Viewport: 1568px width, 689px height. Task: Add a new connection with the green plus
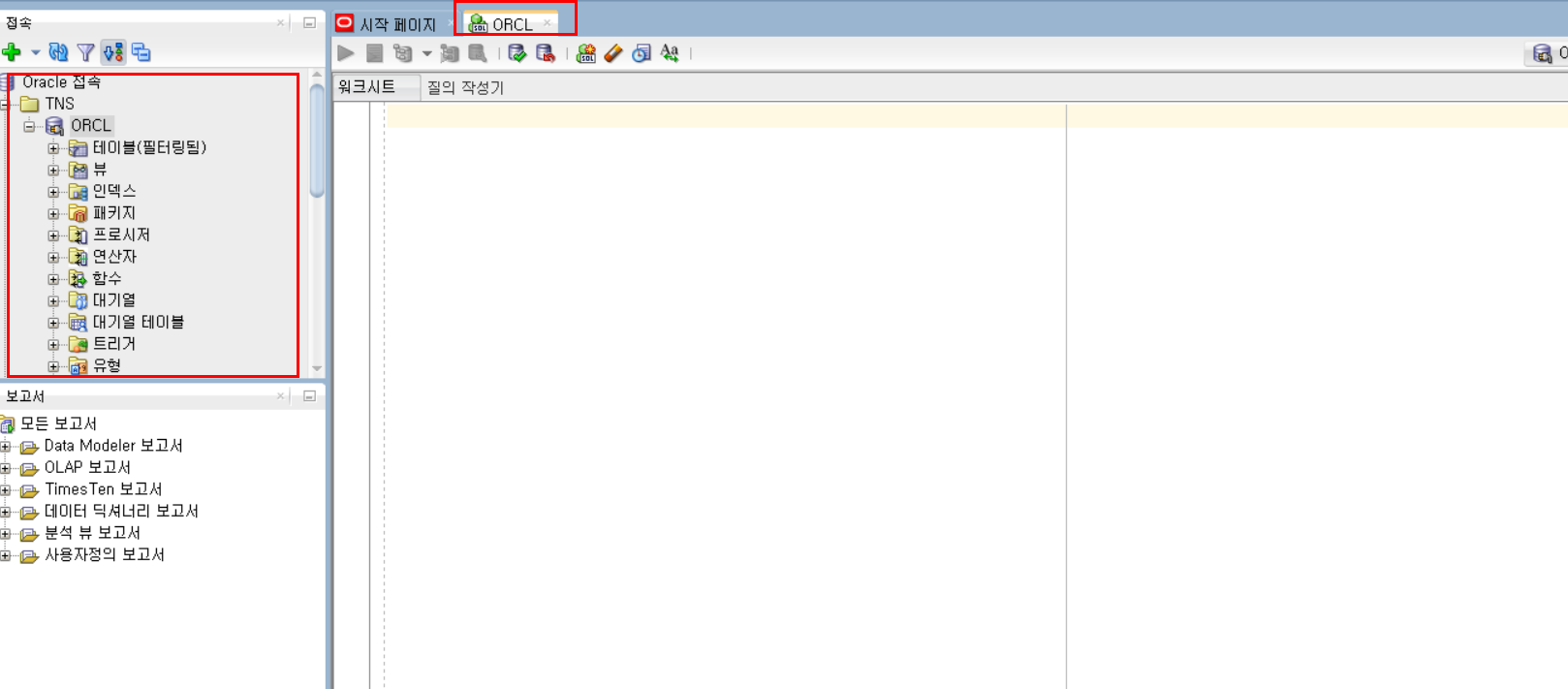(x=12, y=52)
